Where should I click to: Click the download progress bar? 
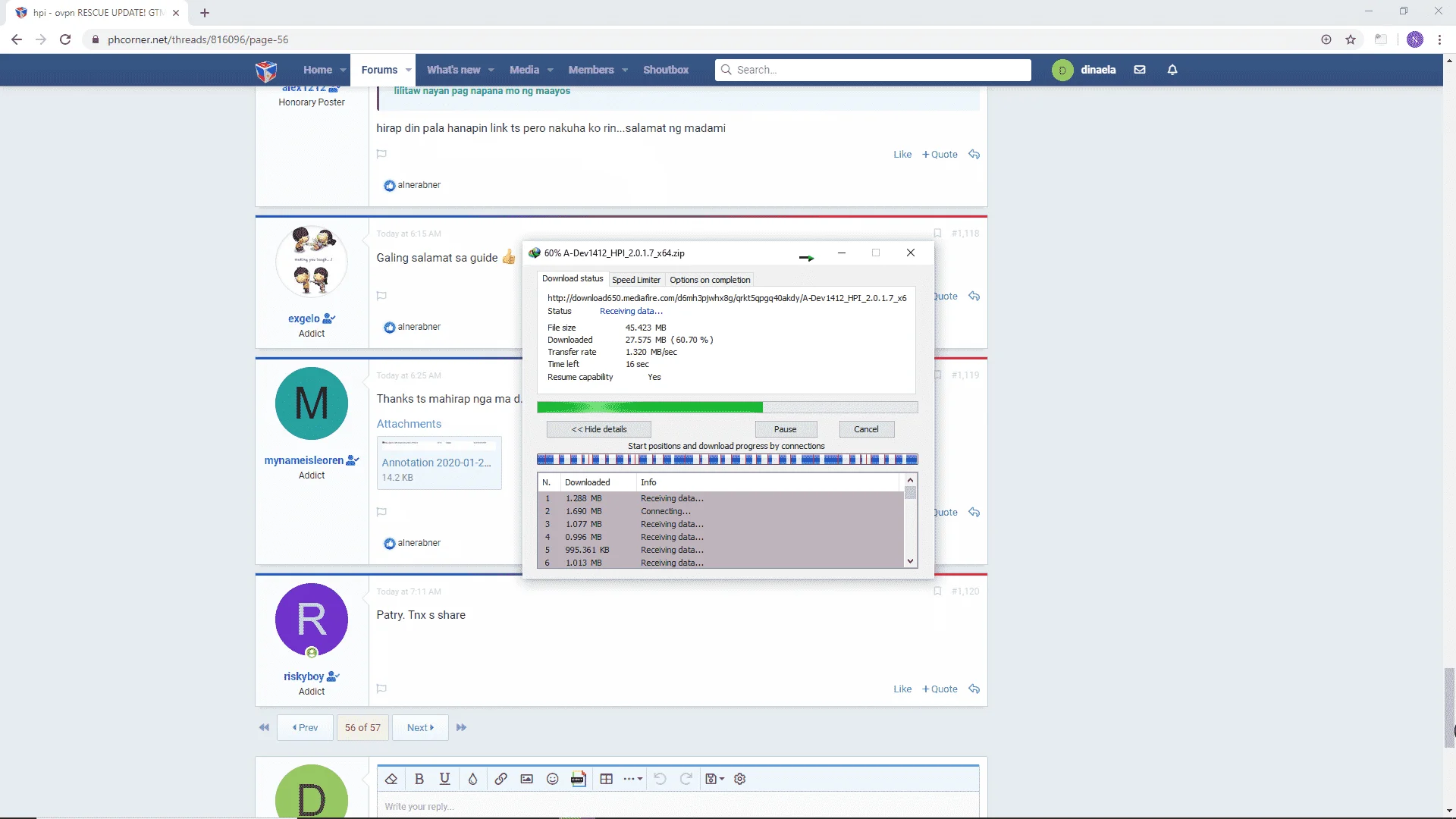(727, 407)
